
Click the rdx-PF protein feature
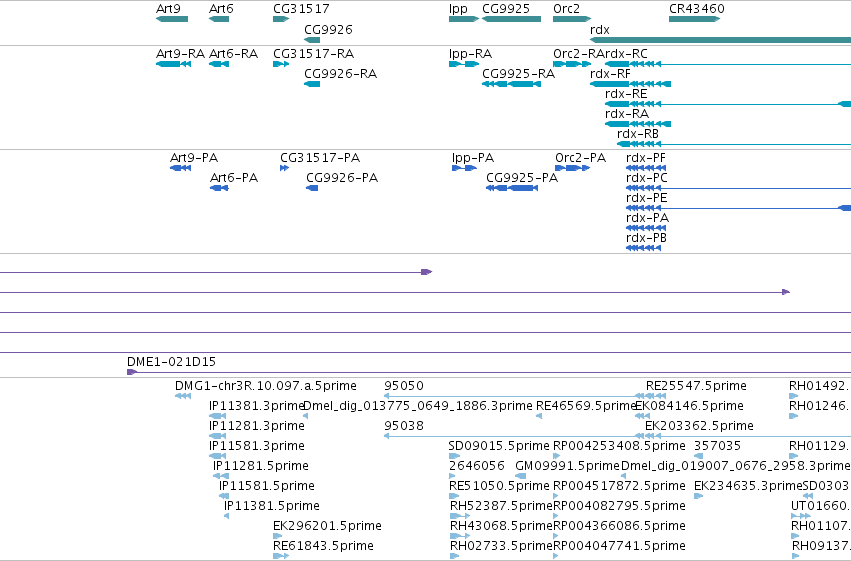tap(646, 168)
